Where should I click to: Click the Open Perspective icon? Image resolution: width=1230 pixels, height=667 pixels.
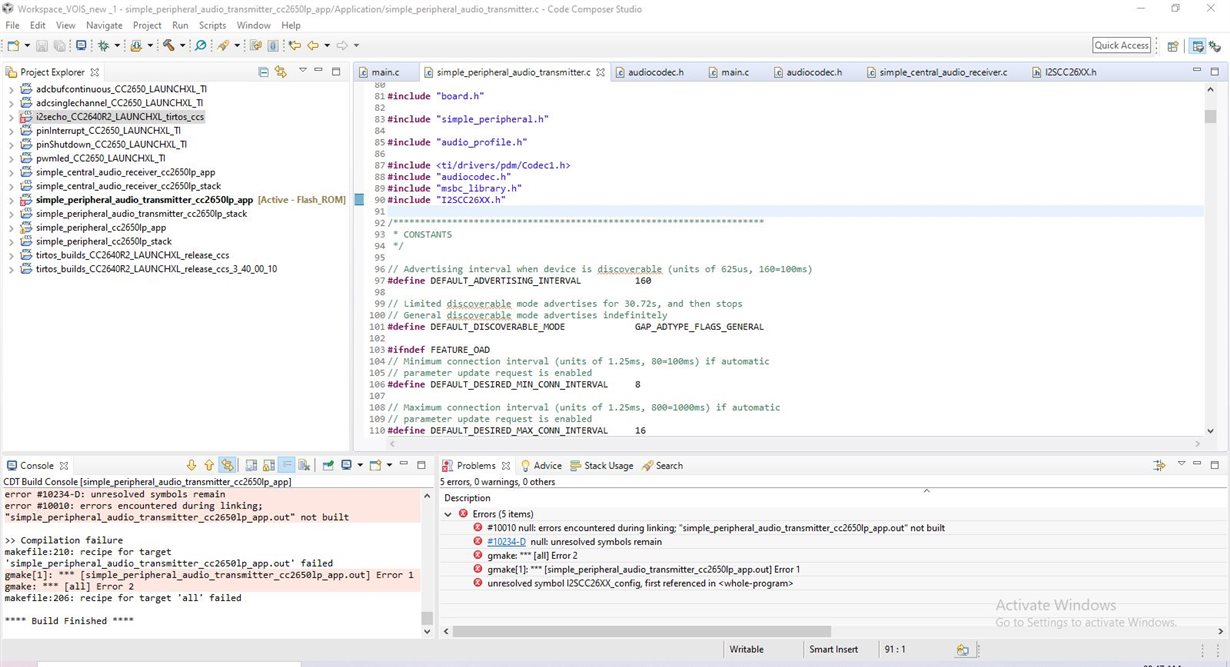1172,45
